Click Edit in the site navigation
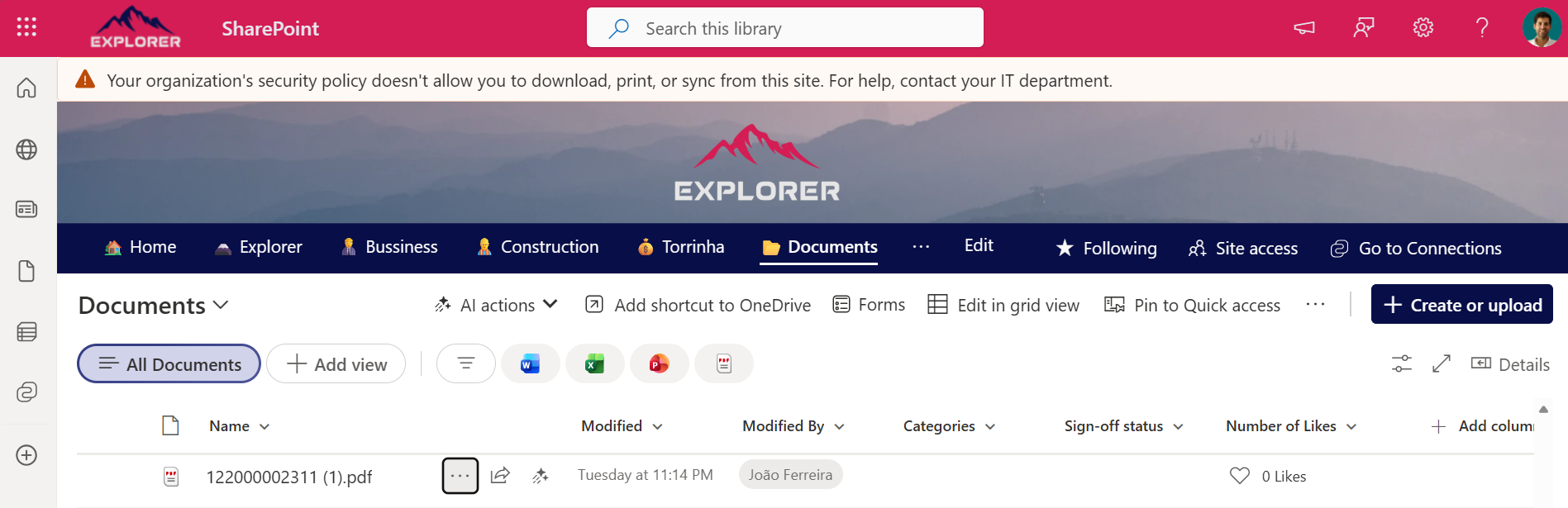 979,245
